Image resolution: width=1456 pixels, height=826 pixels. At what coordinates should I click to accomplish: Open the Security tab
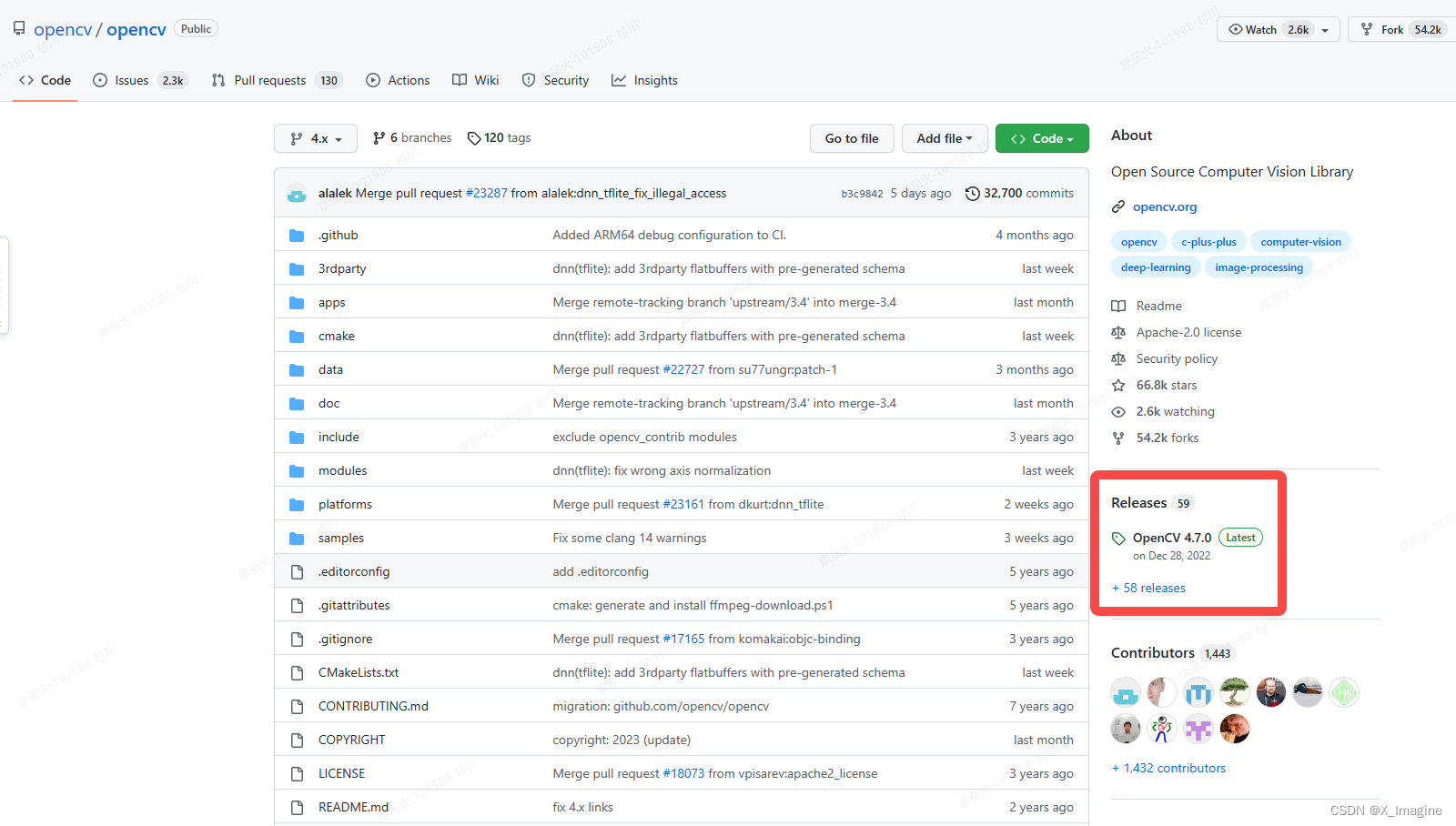click(x=556, y=80)
